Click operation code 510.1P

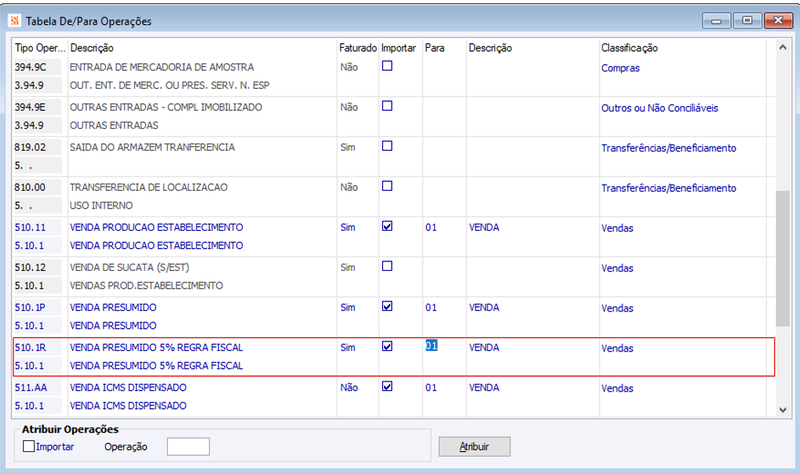tap(30, 308)
